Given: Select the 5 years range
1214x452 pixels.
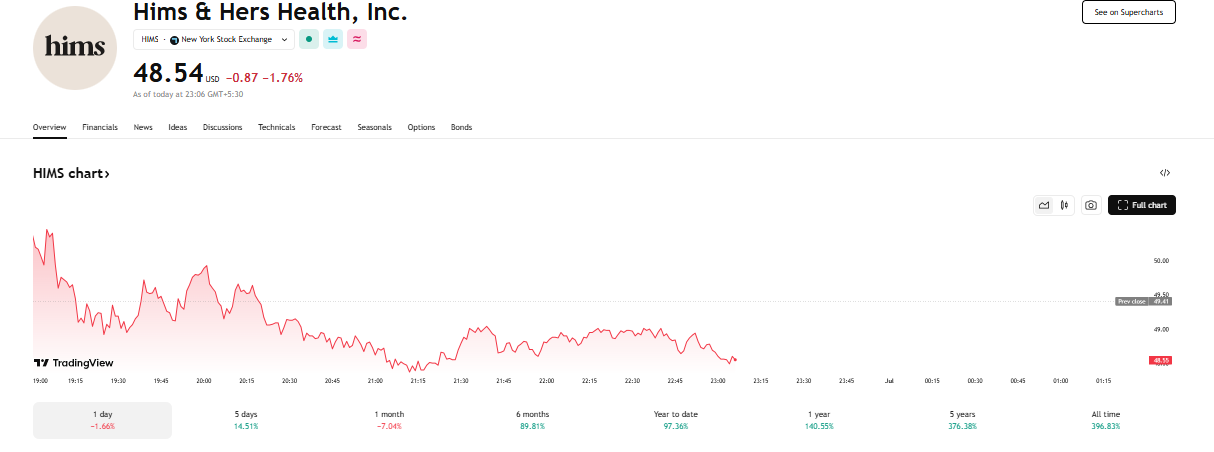Looking at the screenshot, I should tap(962, 420).
